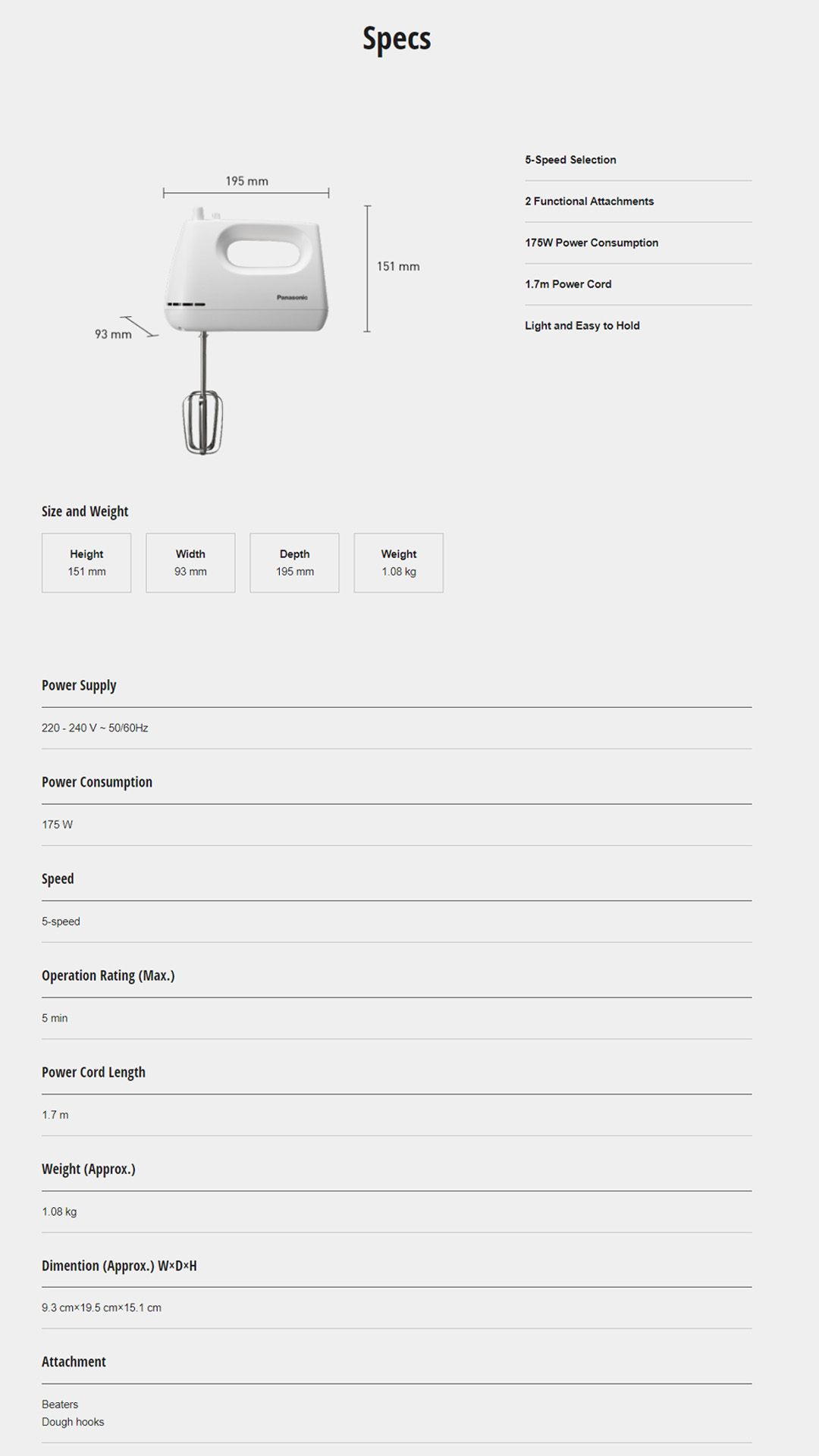Viewport: 819px width, 1456px height.
Task: Click the 151 mm height dimension label
Action: point(398,266)
